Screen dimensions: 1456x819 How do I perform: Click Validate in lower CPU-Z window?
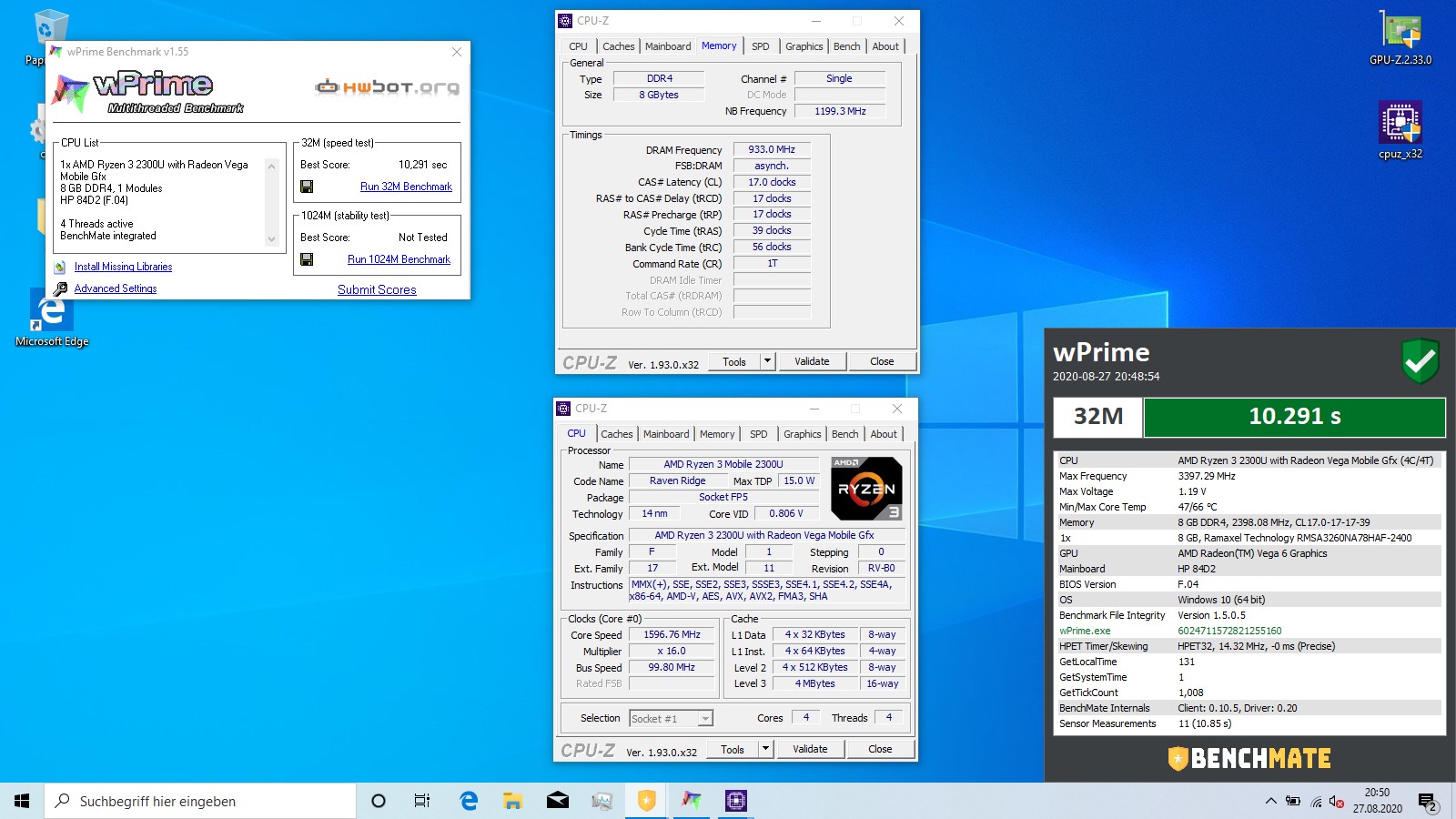pyautogui.click(x=810, y=749)
